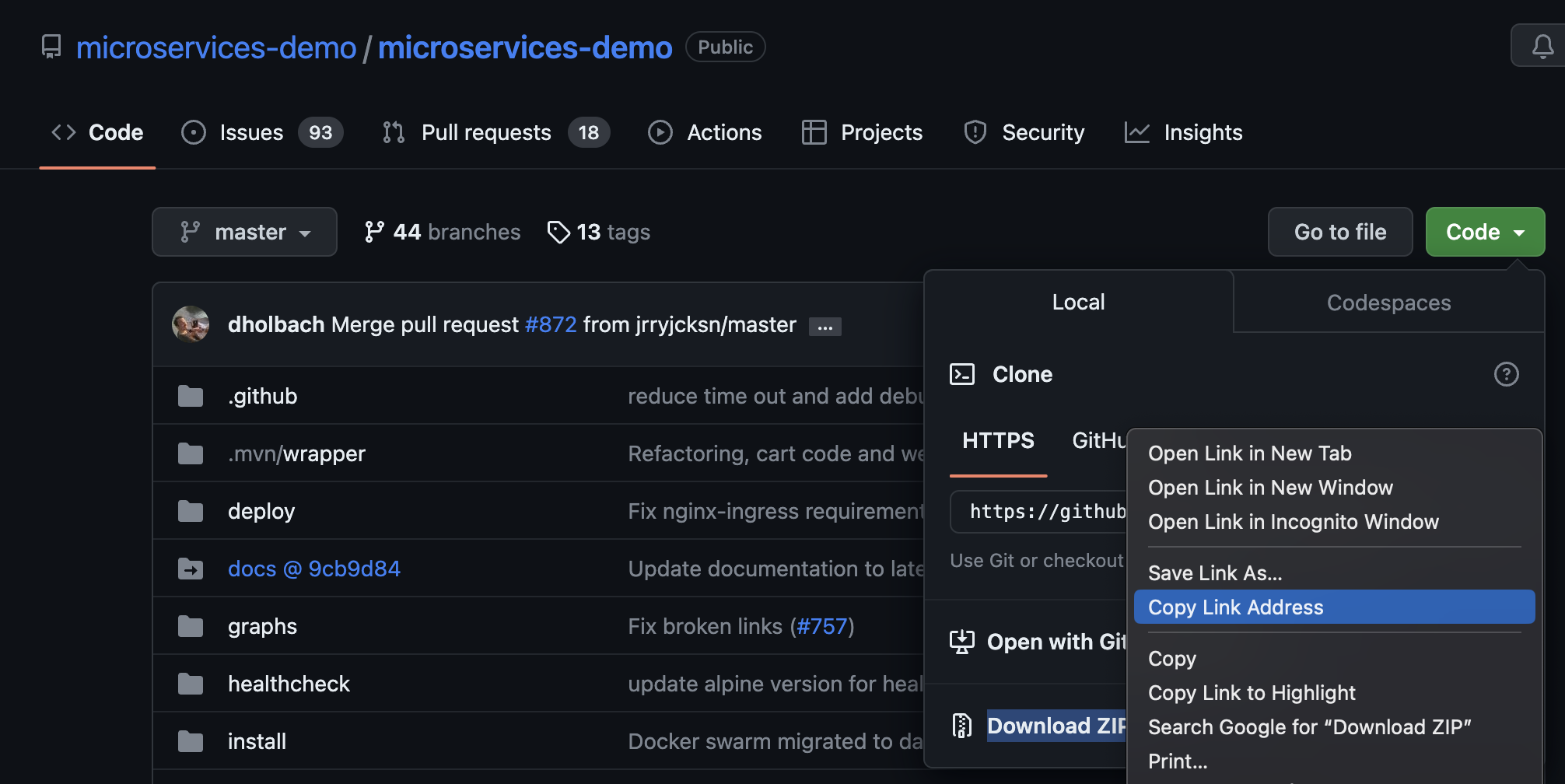Toggle the green Code dropdown button
This screenshot has width=1565, height=784.
pos(1485,232)
